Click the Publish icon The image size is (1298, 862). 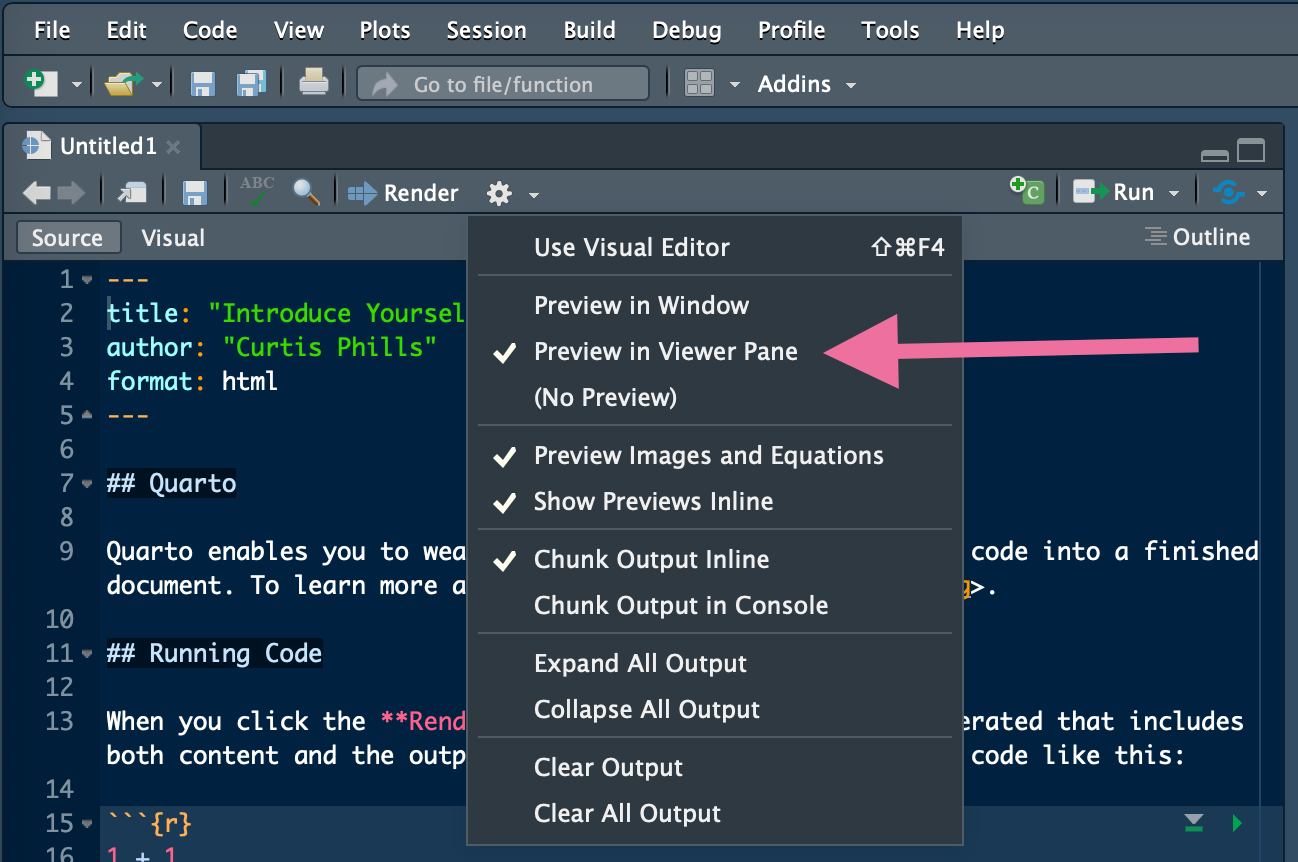(x=1228, y=192)
